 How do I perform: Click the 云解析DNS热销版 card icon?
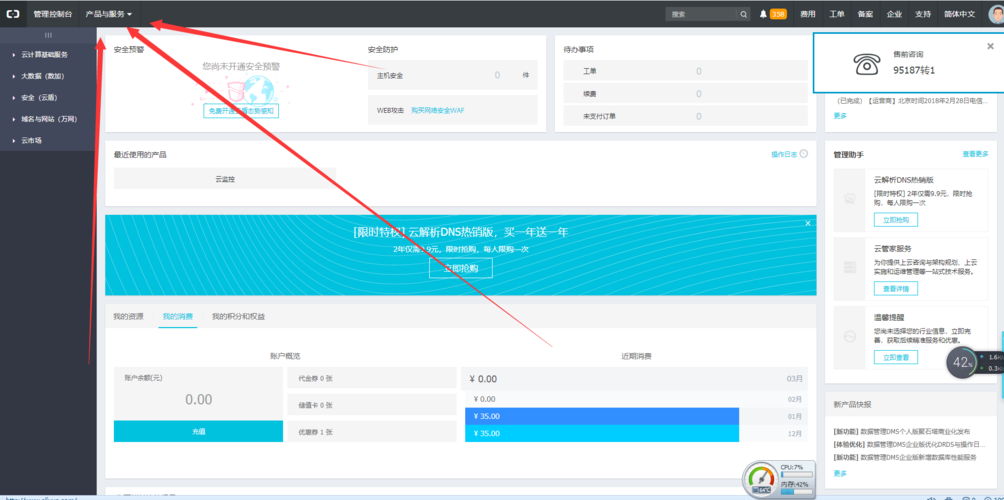850,198
